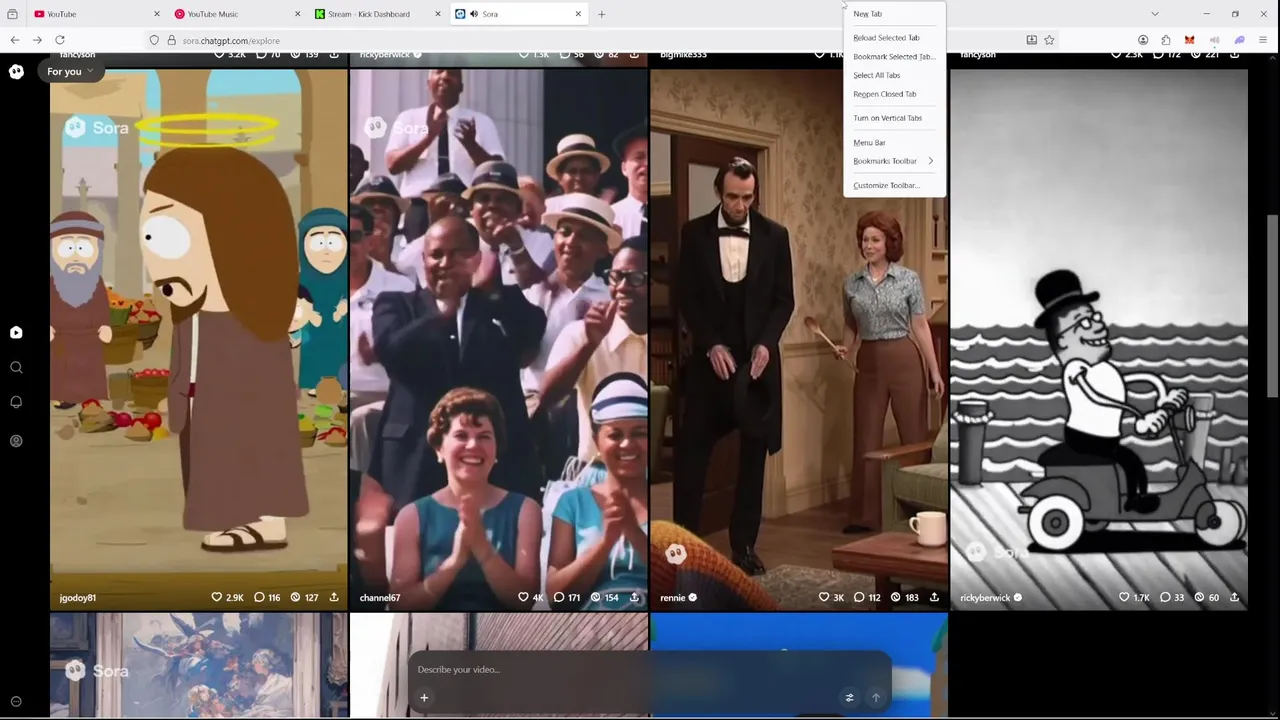Open the profile icon in Sora sidebar
Image resolution: width=1280 pixels, height=720 pixels.
(x=16, y=441)
